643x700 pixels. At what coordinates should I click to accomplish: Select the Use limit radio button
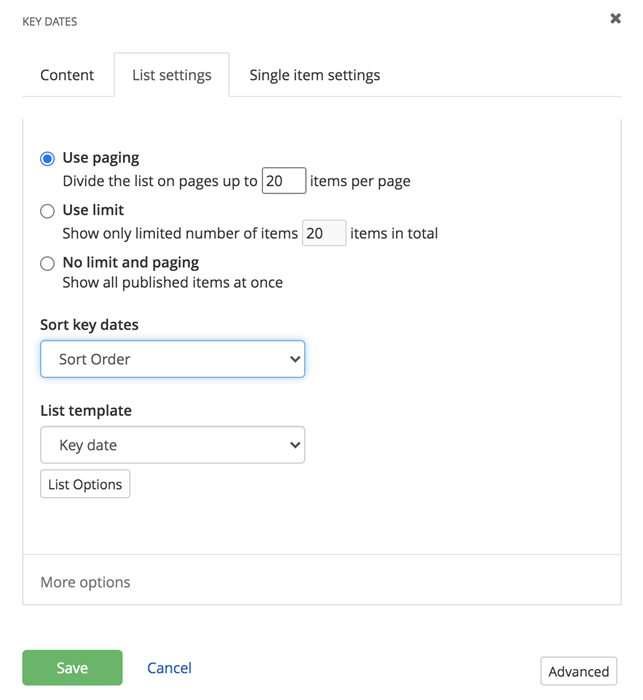pos(47,211)
